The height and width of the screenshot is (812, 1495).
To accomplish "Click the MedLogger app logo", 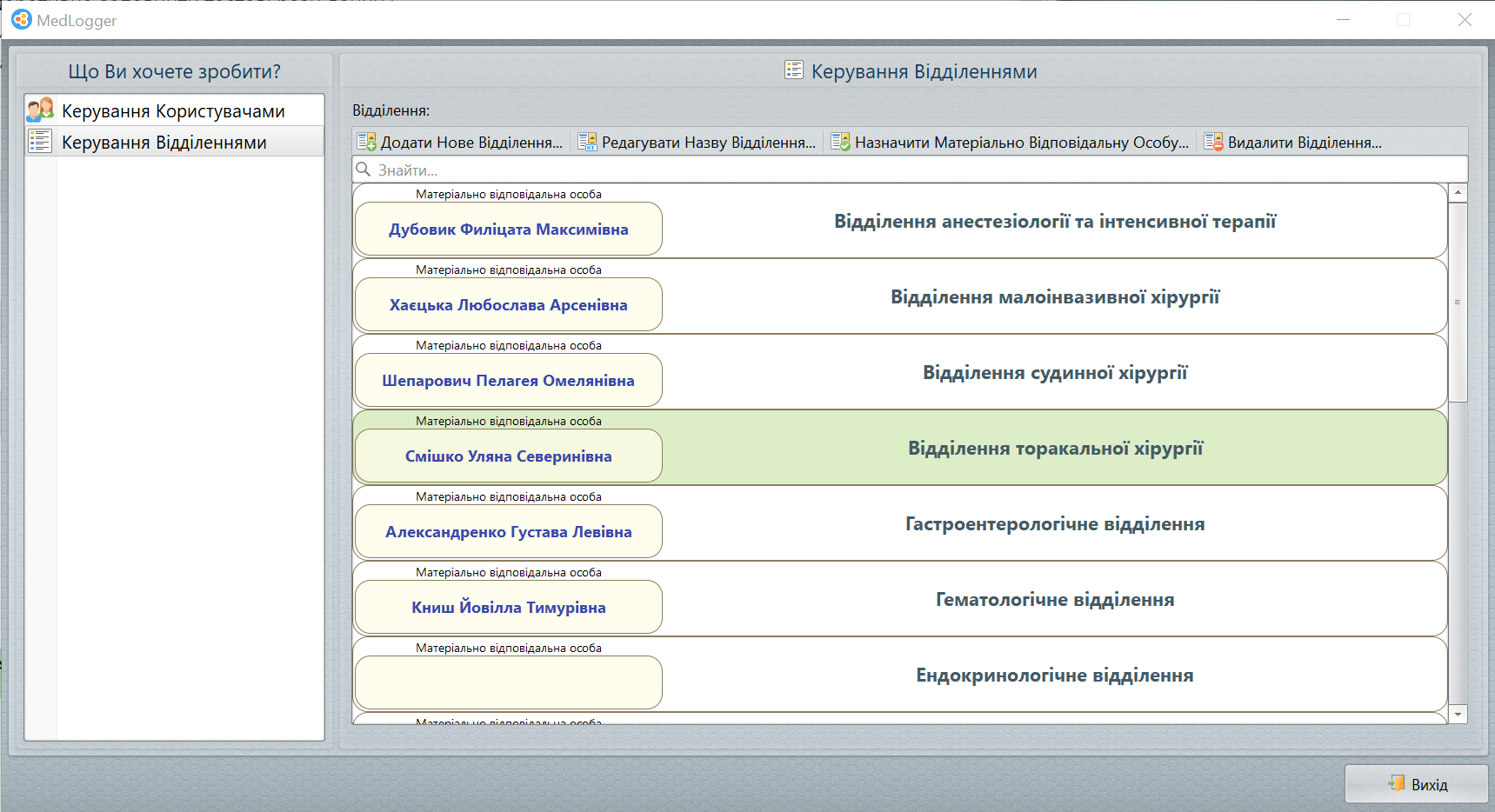I will click(21, 19).
